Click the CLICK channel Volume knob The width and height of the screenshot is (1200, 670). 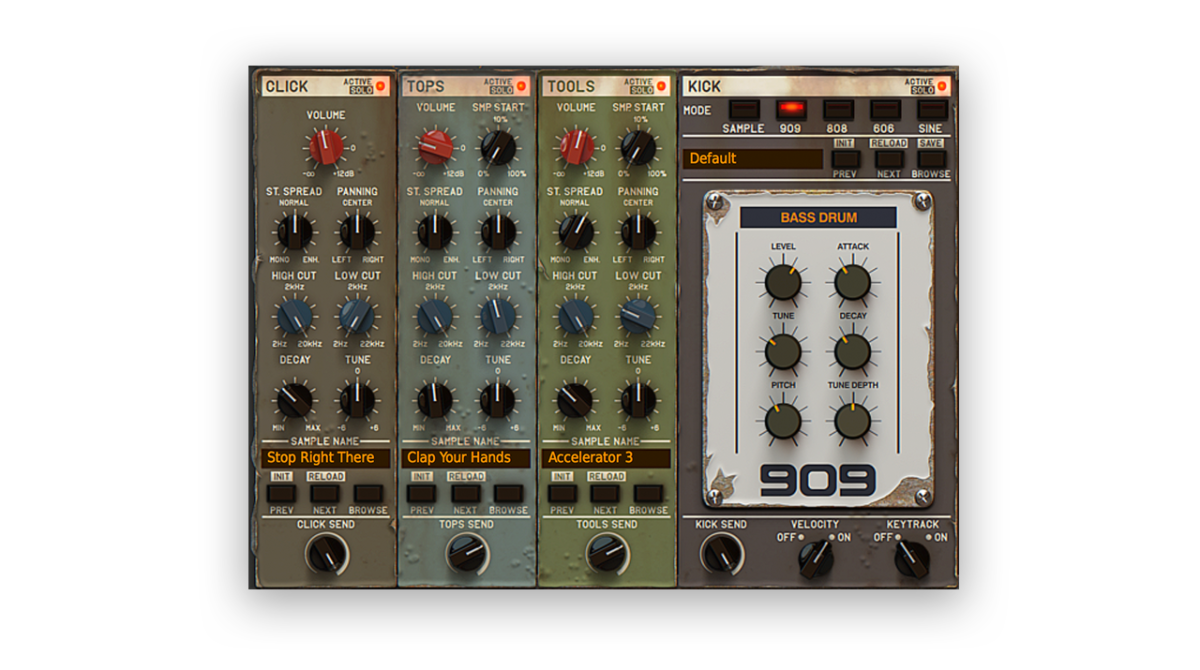coord(328,148)
